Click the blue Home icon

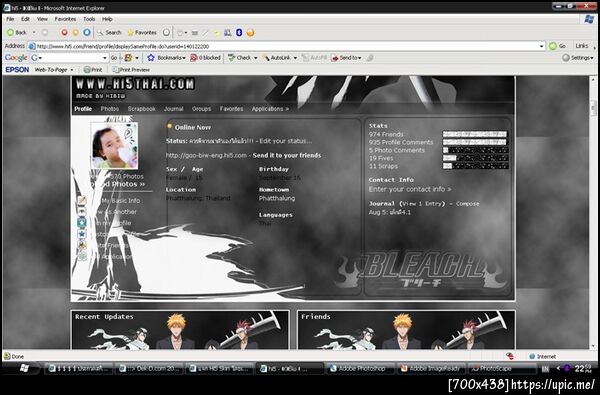(x=87, y=33)
